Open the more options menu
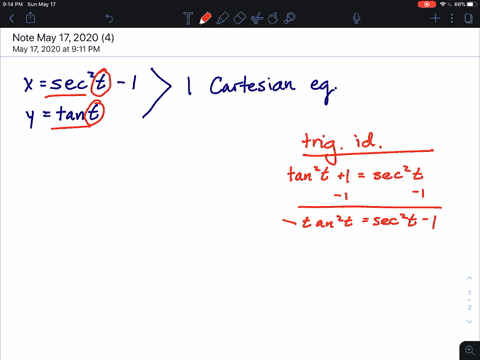Viewport: 480px width, 360px height. pos(452,18)
